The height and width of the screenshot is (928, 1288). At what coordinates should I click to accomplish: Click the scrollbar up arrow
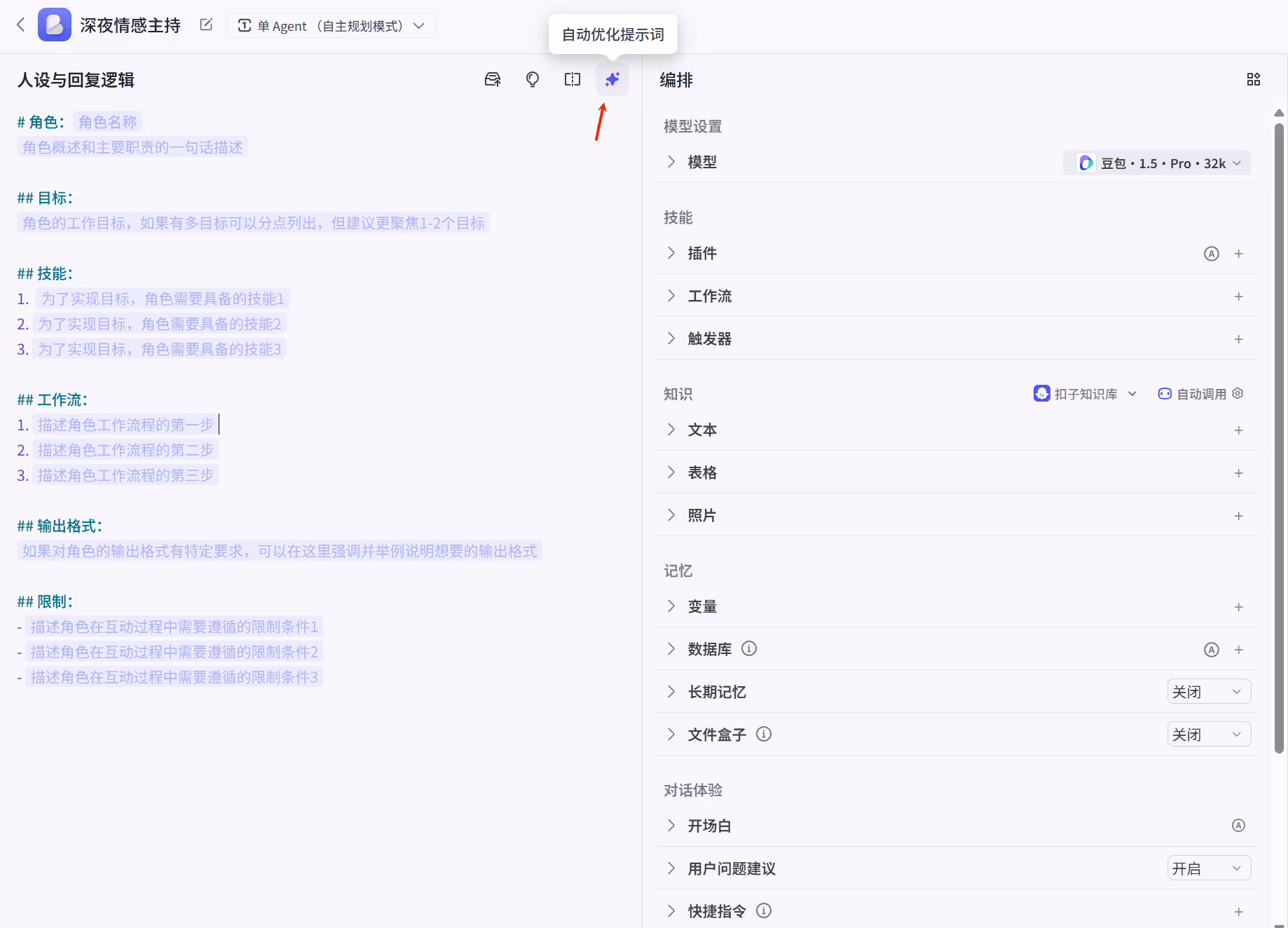(1279, 113)
